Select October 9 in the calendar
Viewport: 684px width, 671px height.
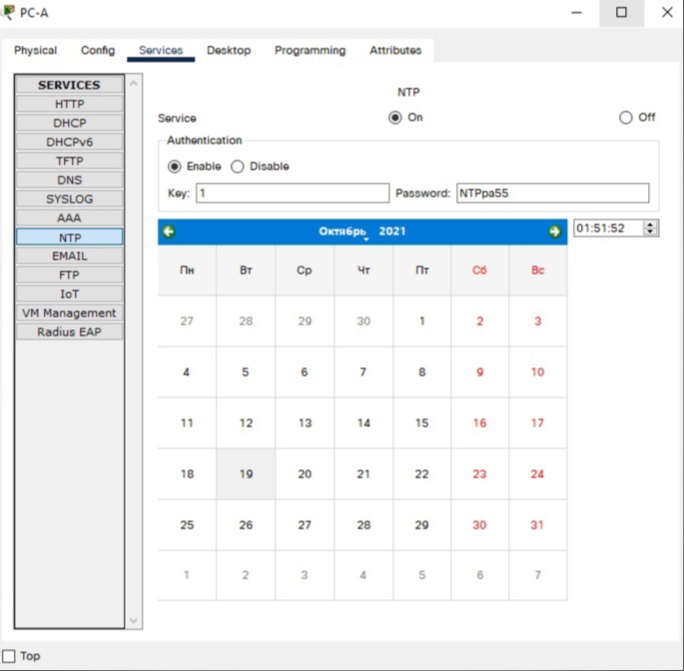click(x=480, y=372)
